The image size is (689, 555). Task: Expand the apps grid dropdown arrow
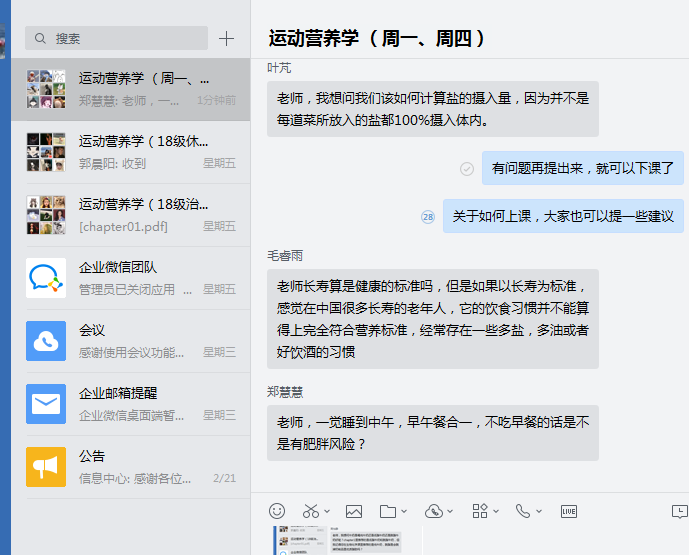tap(495, 512)
